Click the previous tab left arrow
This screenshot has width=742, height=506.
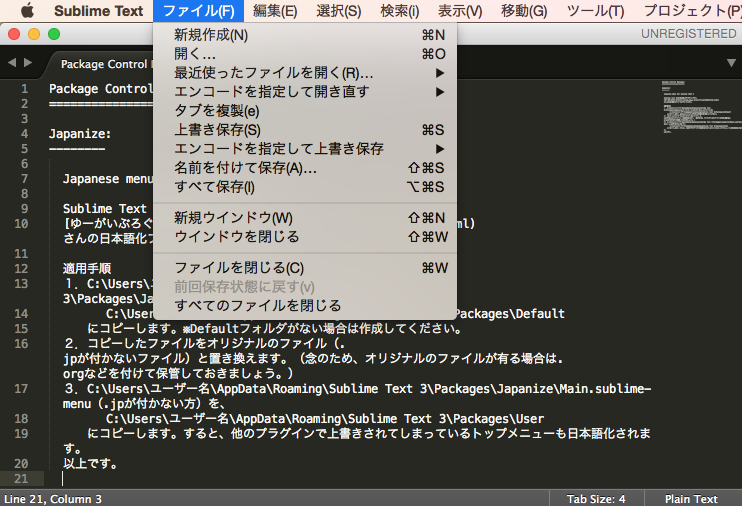pyautogui.click(x=12, y=62)
